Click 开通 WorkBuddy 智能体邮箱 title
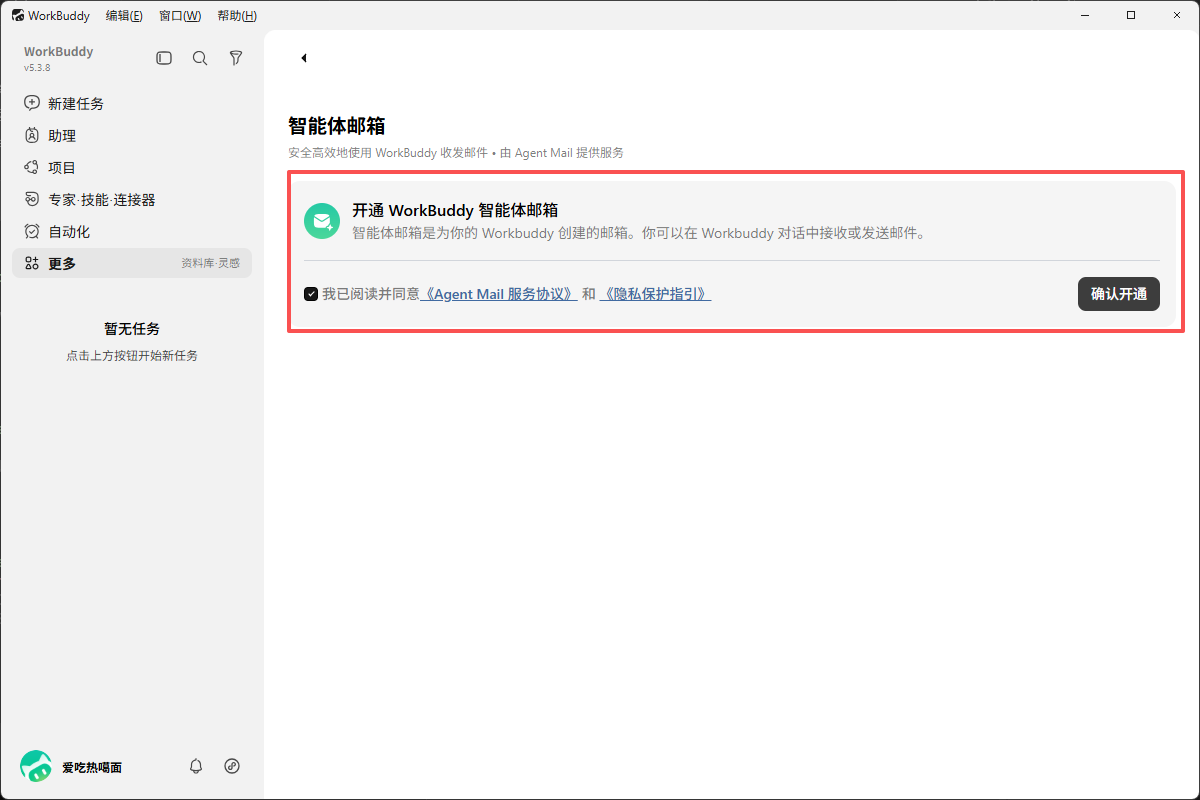The height and width of the screenshot is (800, 1200). [x=455, y=210]
